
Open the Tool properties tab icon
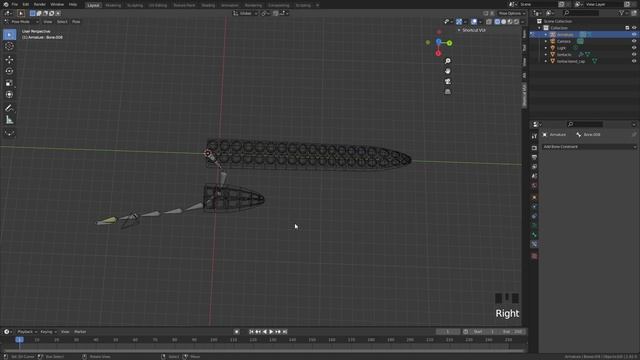click(534, 136)
